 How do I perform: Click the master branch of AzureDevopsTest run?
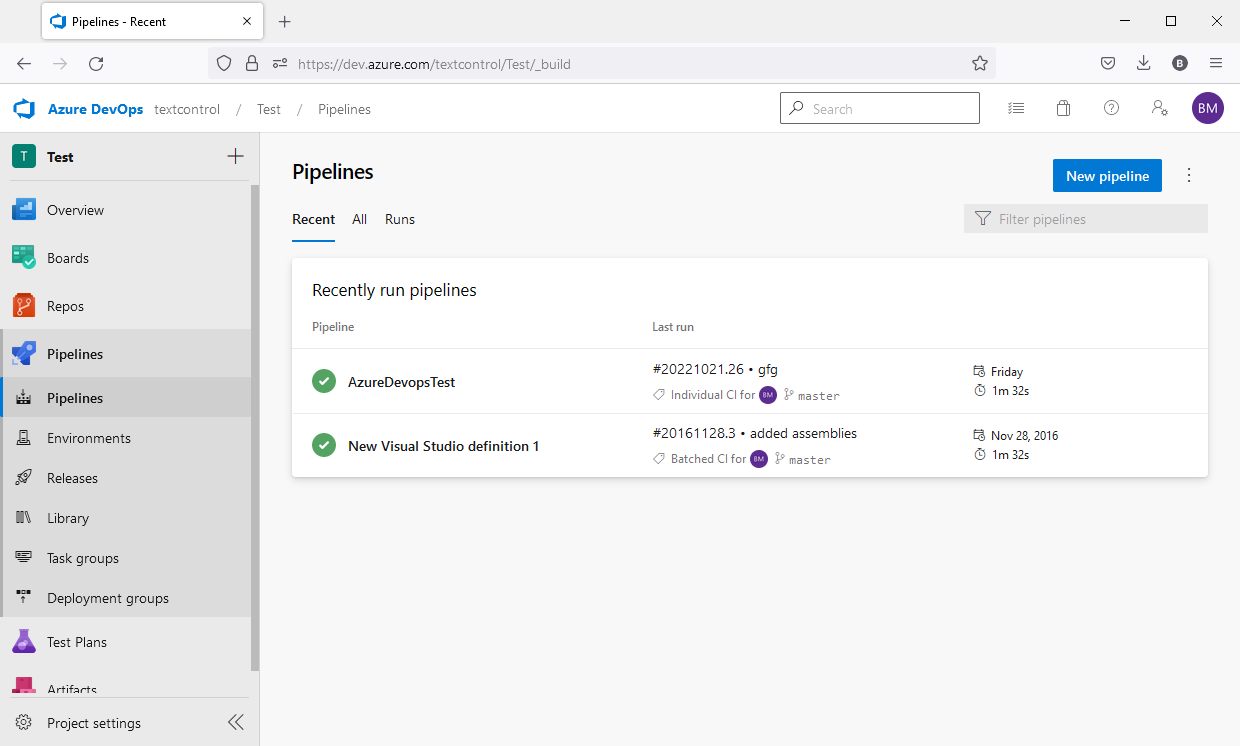pyautogui.click(x=819, y=396)
